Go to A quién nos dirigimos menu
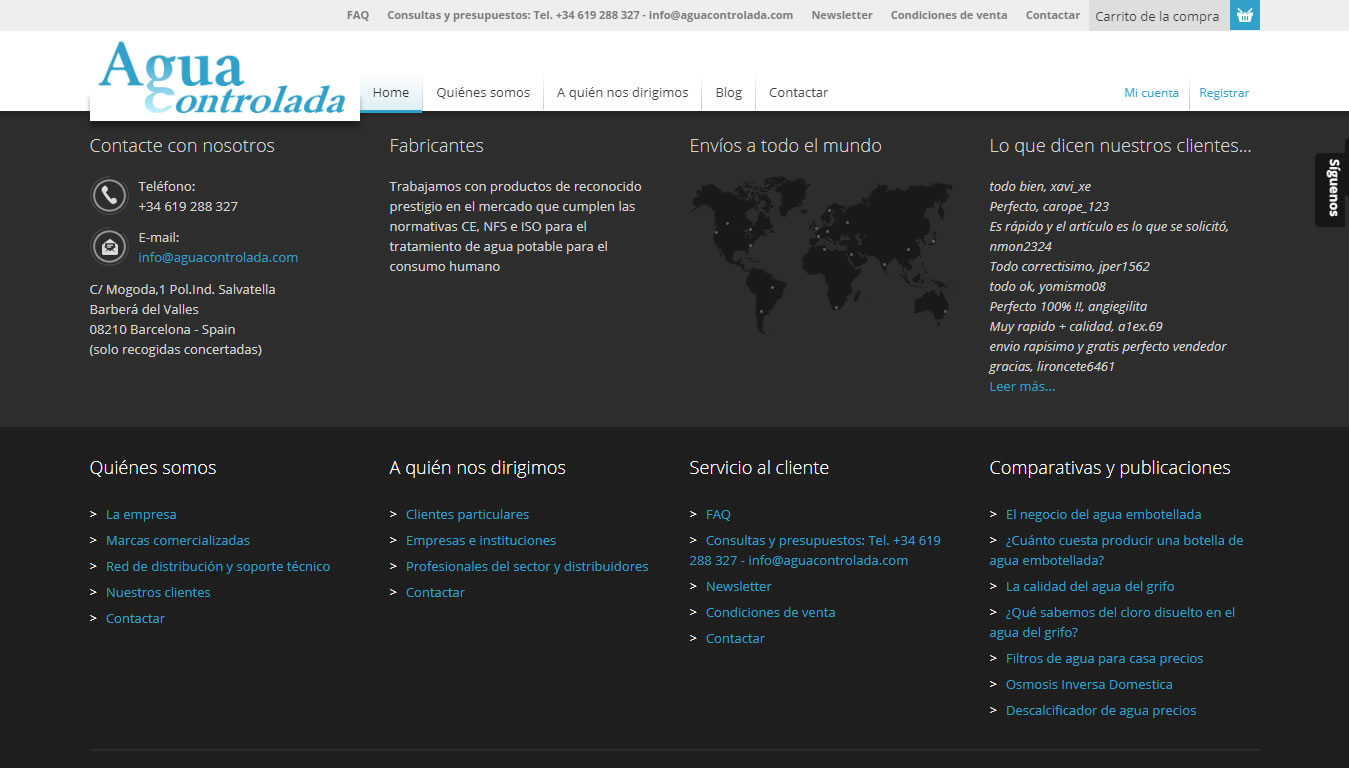 click(x=622, y=93)
